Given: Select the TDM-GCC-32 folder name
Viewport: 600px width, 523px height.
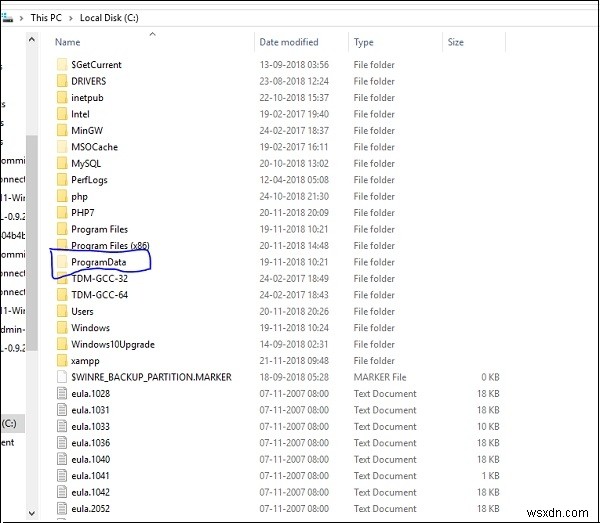Looking at the screenshot, I should coord(99,279).
